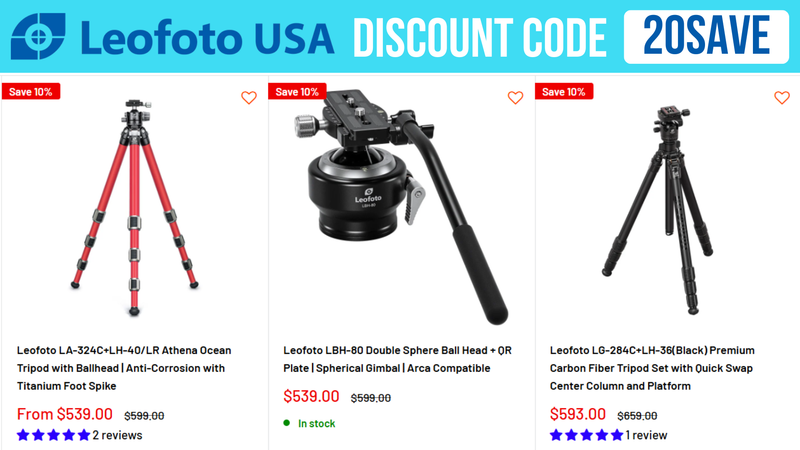Open Leofoto LBH-80 Double Sphere Ball Head link
Image resolution: width=800 pixels, height=450 pixels.
tap(397, 359)
